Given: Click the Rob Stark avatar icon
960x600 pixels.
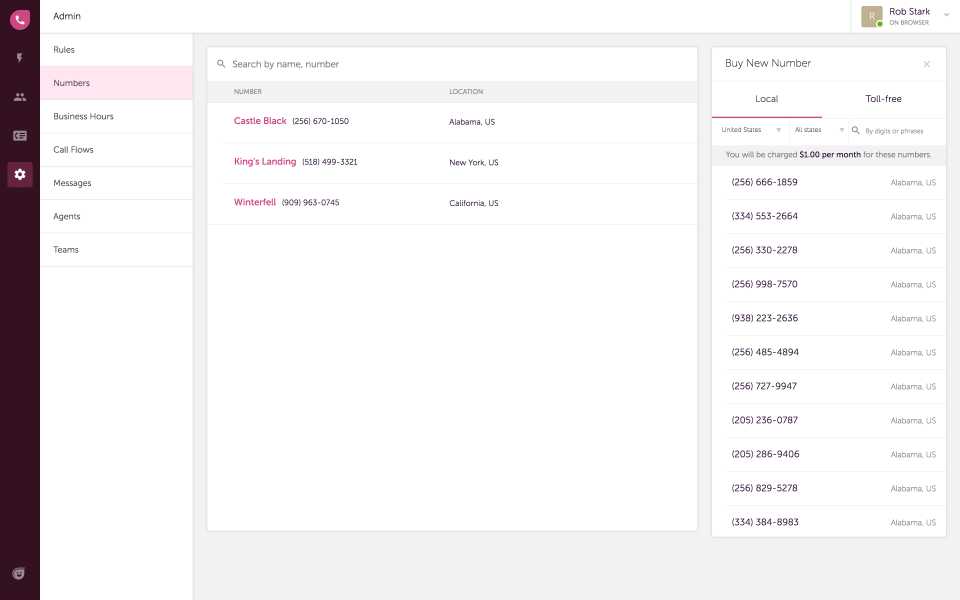Looking at the screenshot, I should 871,17.
